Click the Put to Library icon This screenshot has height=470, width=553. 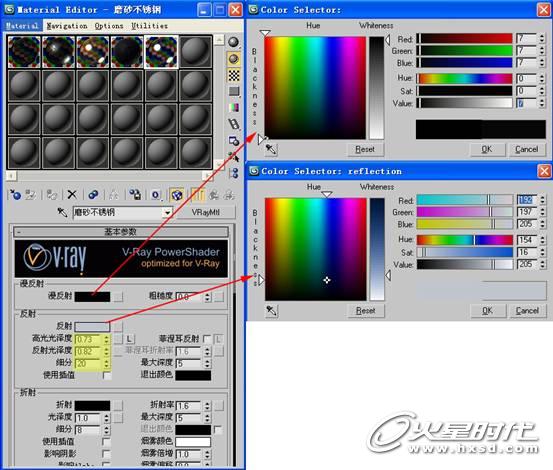135,195
